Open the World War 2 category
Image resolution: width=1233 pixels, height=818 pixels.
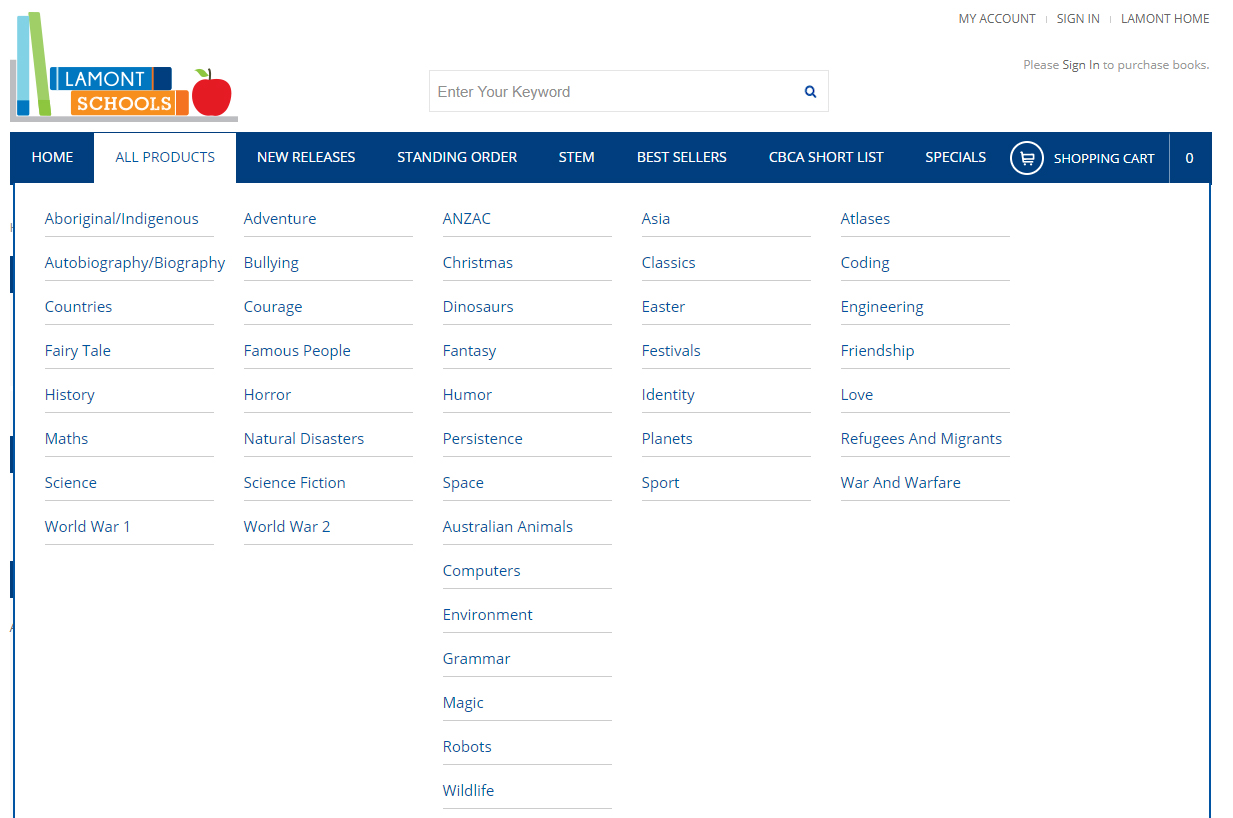tap(287, 526)
